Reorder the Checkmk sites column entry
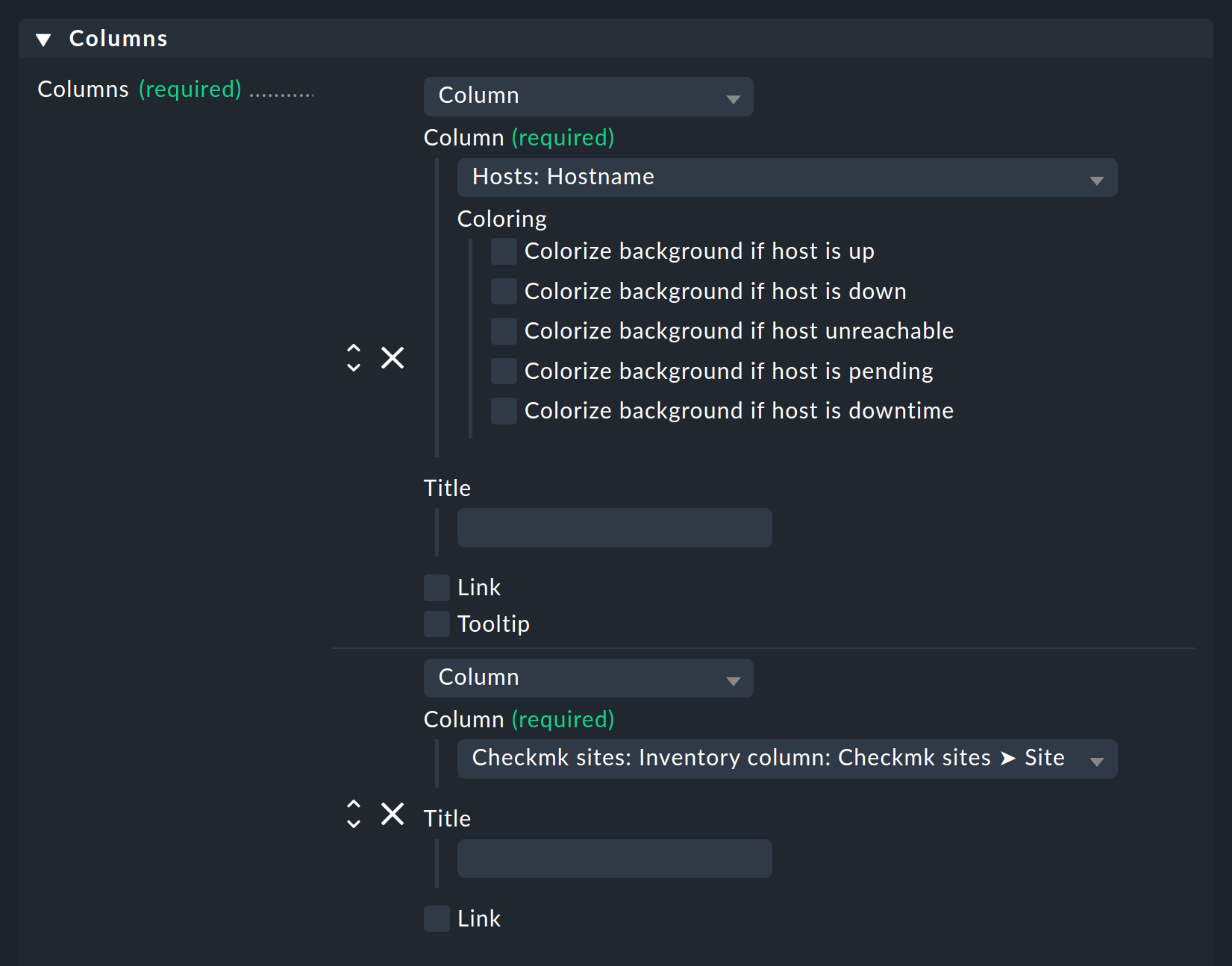This screenshot has width=1232, height=966. (354, 814)
